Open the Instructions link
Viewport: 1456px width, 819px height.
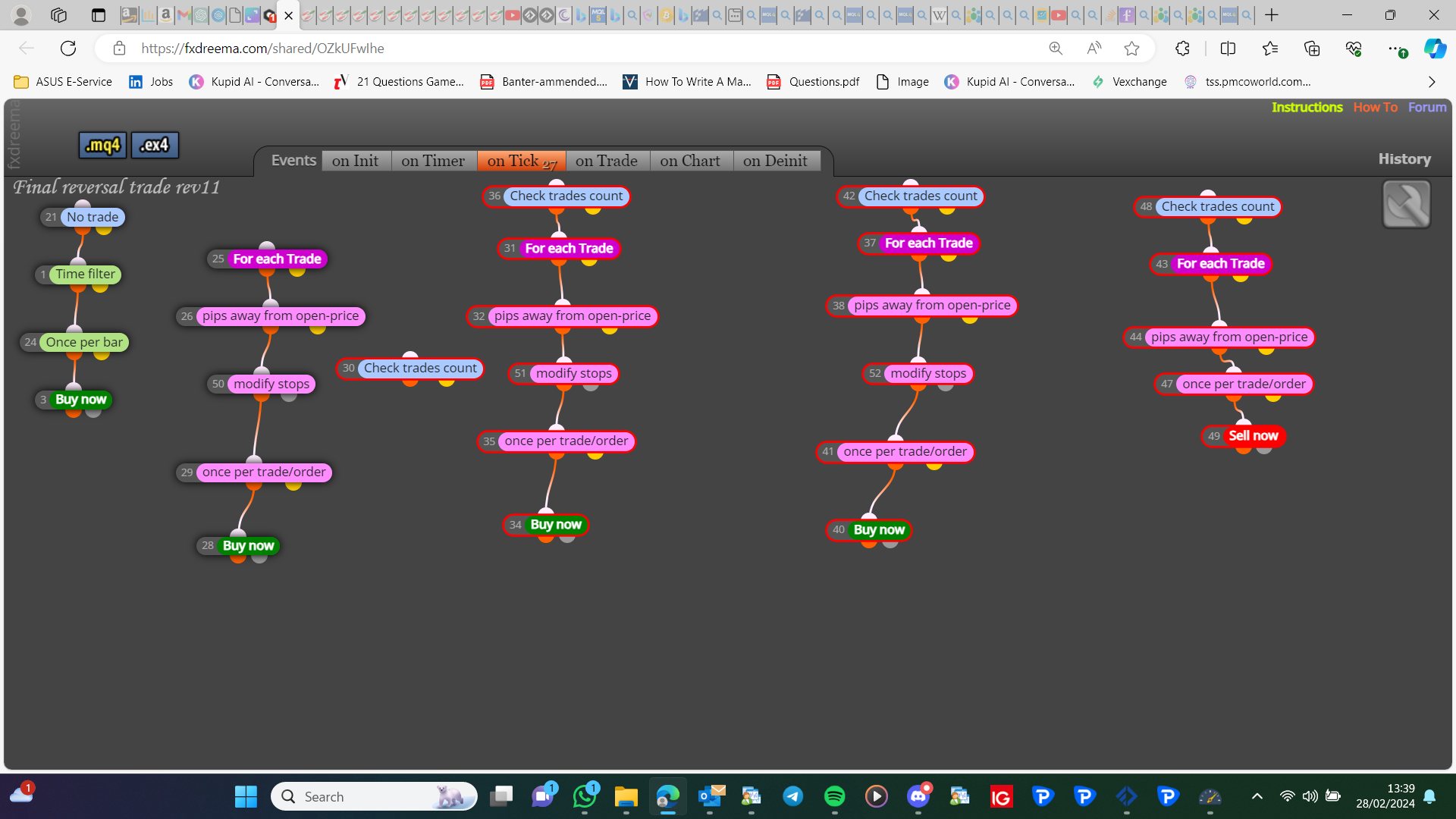pos(1307,108)
